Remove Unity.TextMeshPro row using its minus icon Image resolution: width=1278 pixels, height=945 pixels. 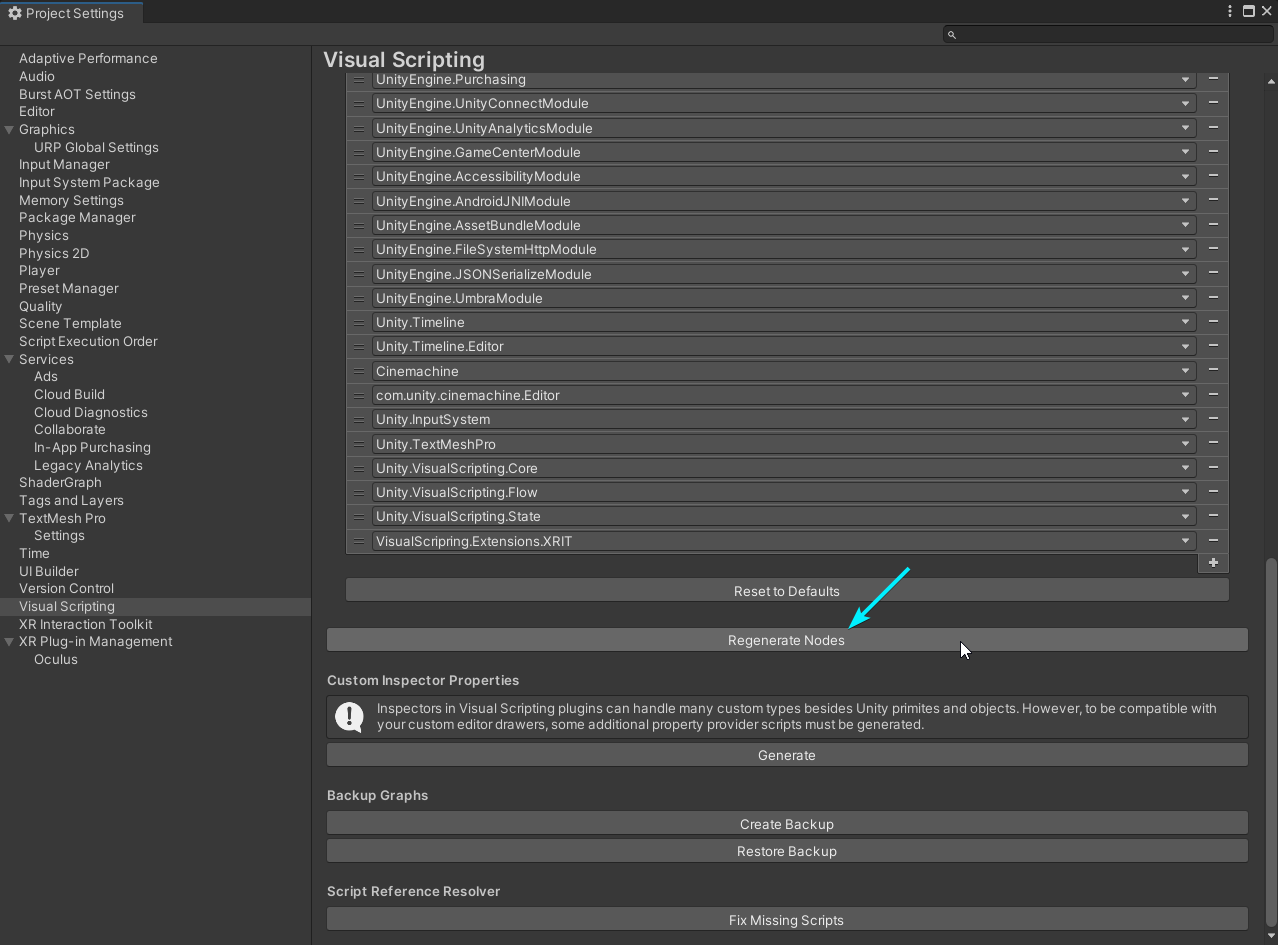(x=1213, y=443)
